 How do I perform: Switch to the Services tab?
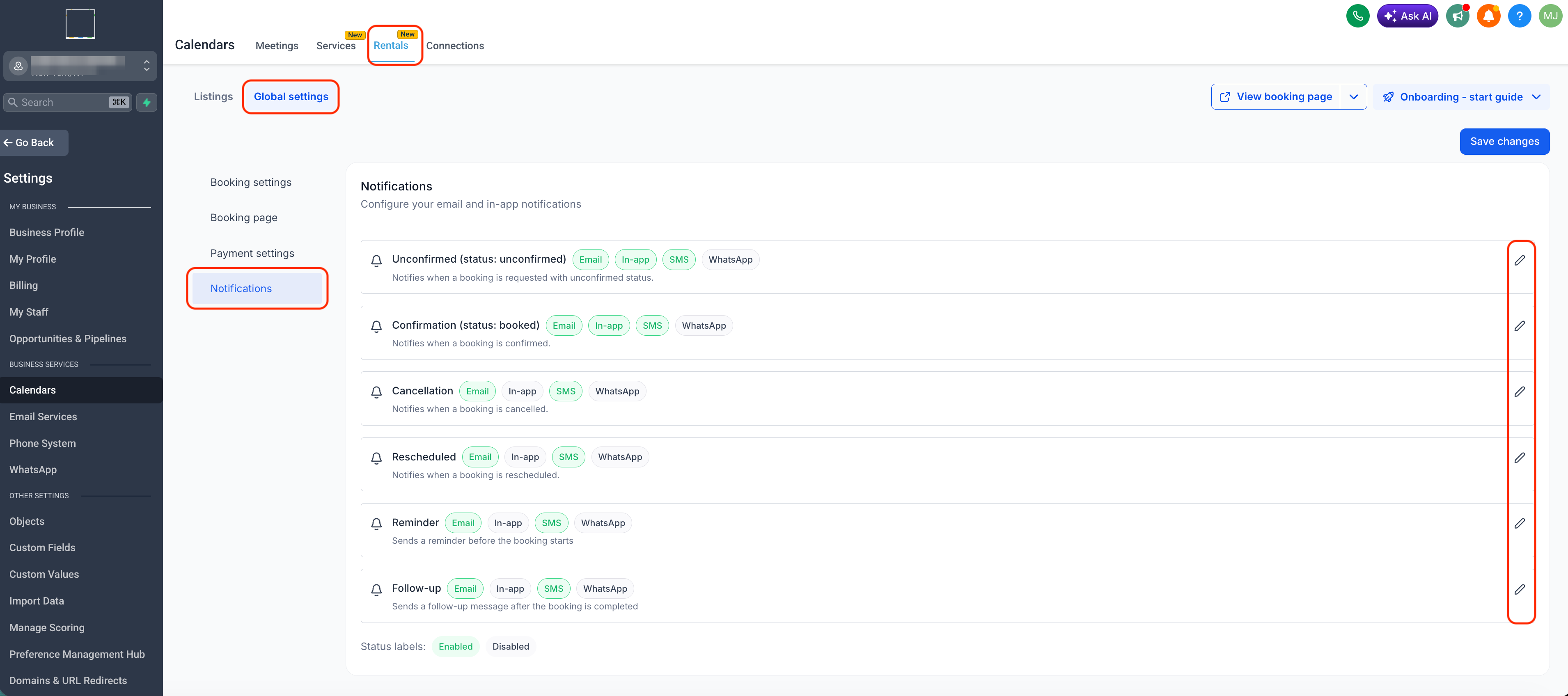tap(335, 46)
